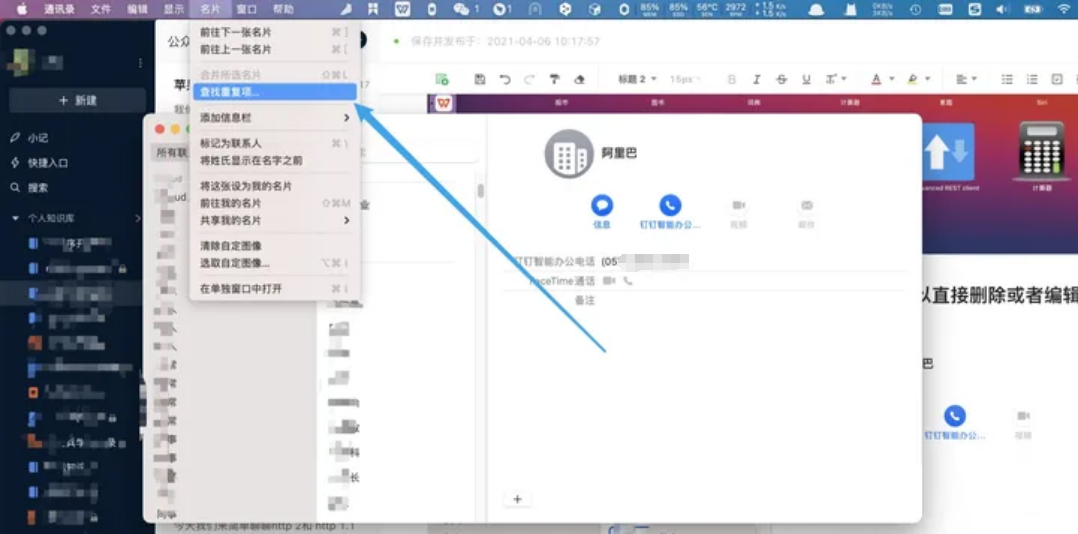Insert a checkbox task list
The height and width of the screenshot is (534, 1078).
1057,79
